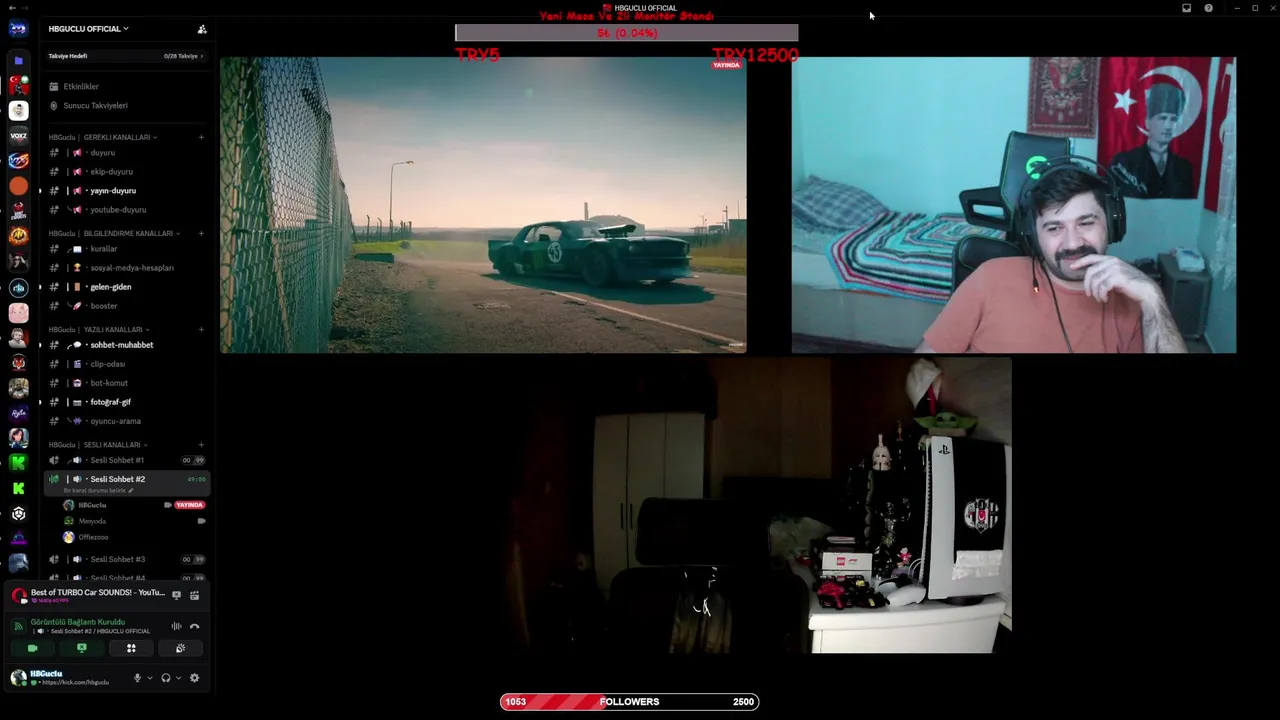Open microphone input device dropdown arrow
This screenshot has width=1280, height=720.
point(150,678)
